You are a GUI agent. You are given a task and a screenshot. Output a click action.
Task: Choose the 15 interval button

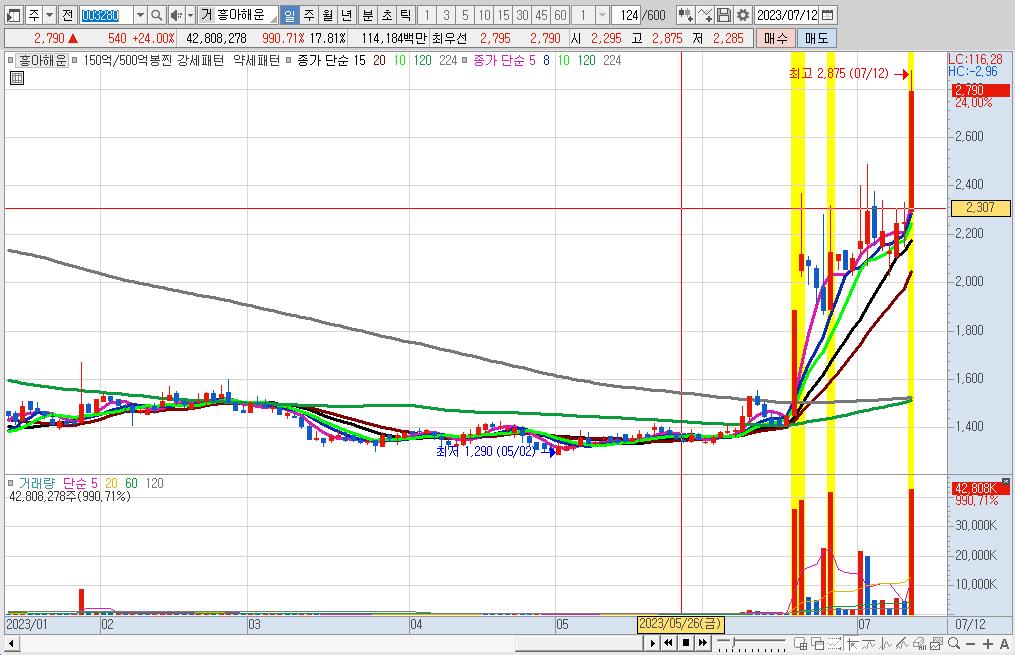pos(504,15)
